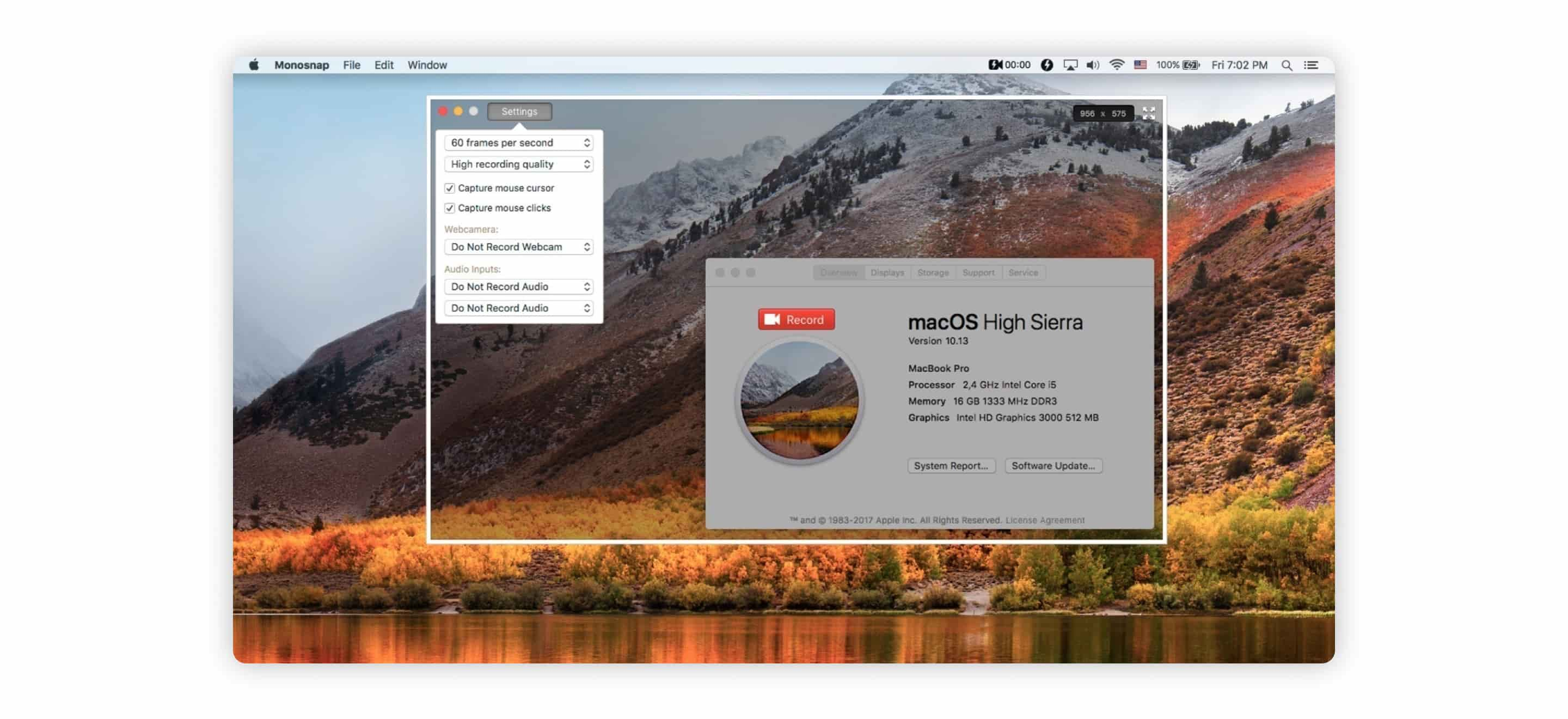Toggle the Capture mouse cursor checkbox
The image size is (1568, 719).
[449, 187]
